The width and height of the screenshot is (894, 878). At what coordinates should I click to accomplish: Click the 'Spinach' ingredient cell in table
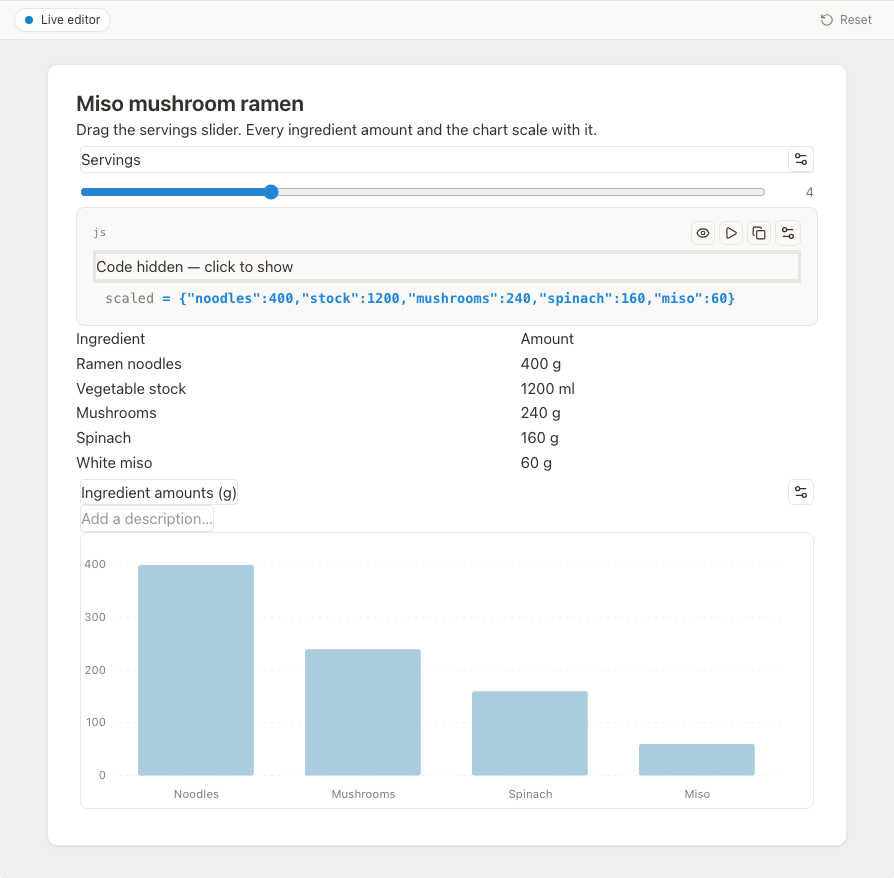pyautogui.click(x=104, y=438)
